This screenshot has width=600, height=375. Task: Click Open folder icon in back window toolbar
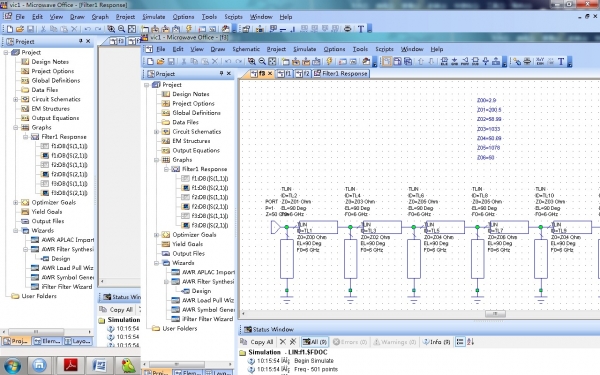click(x=20, y=29)
